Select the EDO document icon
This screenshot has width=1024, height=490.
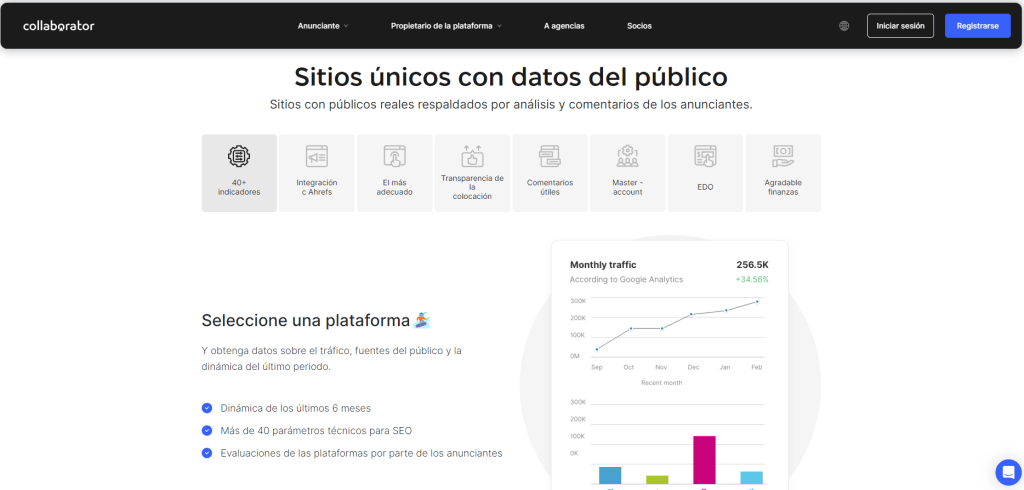[x=705, y=155]
